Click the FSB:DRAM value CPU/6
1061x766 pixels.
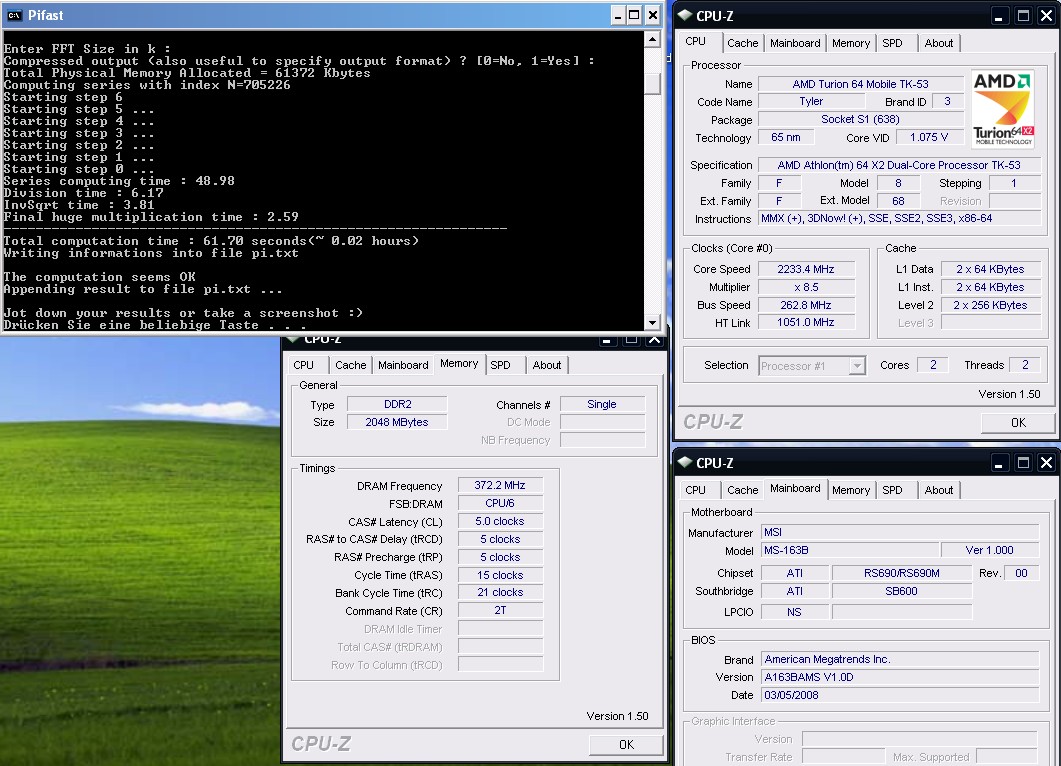click(500, 503)
